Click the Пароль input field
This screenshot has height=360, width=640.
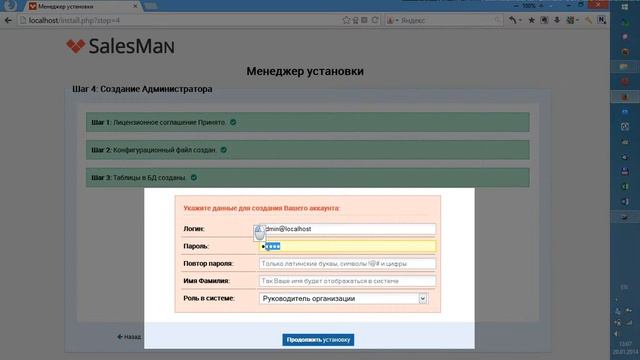point(347,246)
